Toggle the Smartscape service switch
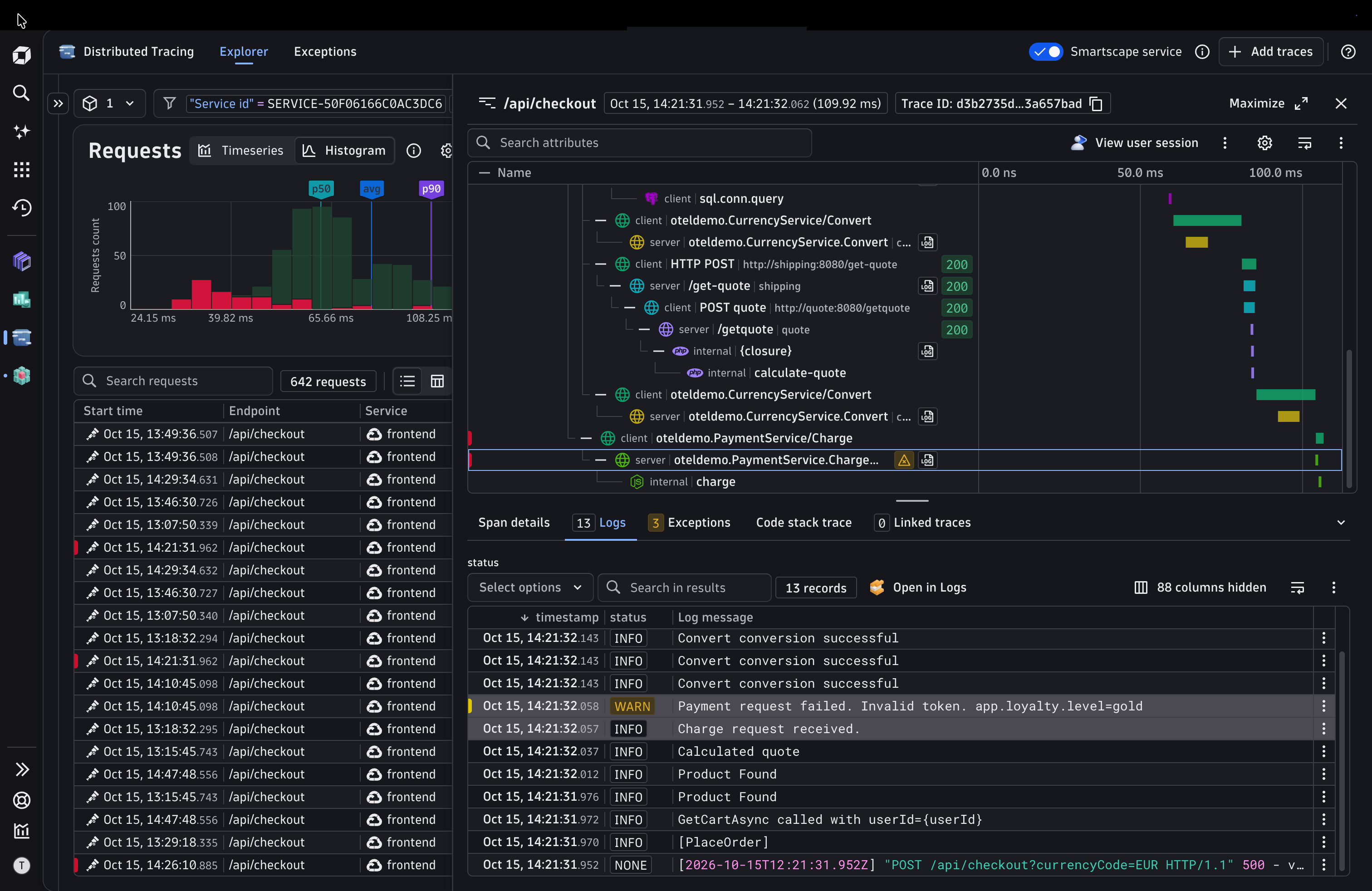 point(1045,52)
